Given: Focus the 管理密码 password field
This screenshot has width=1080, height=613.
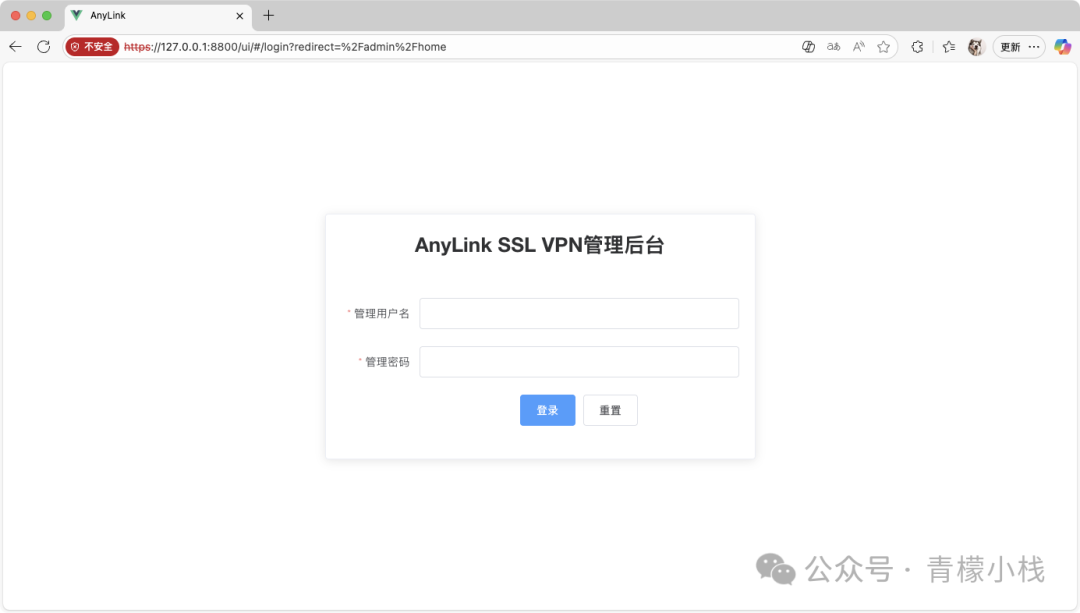Looking at the screenshot, I should pyautogui.click(x=579, y=362).
